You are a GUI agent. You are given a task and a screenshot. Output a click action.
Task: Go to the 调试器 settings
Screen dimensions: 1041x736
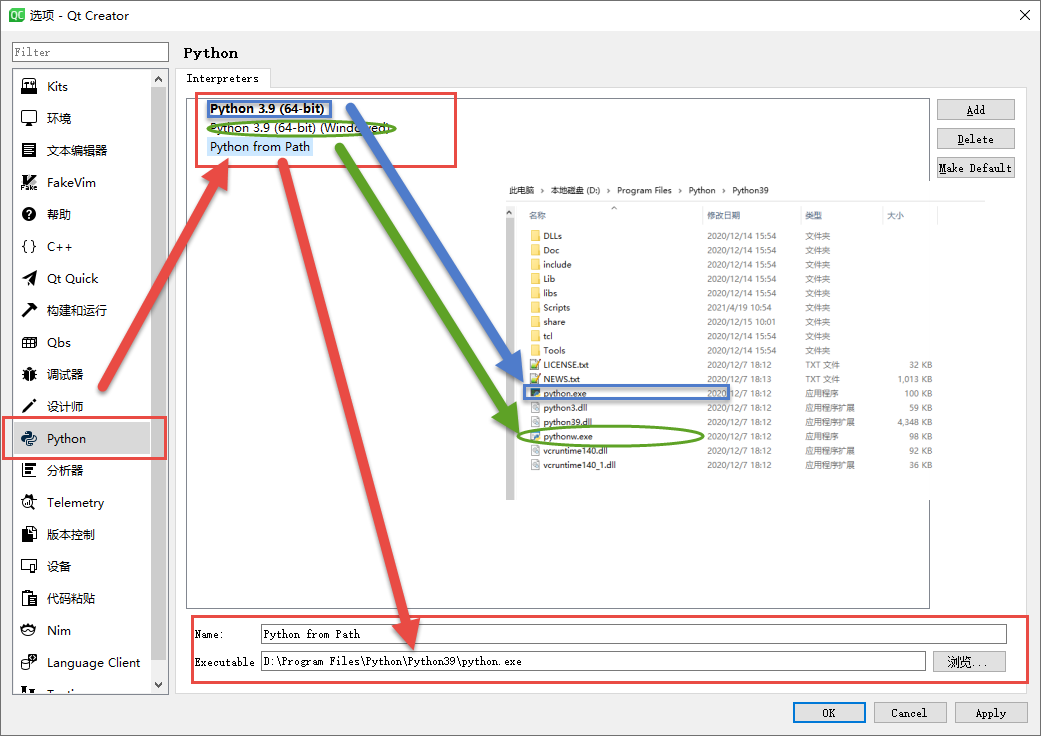83,374
